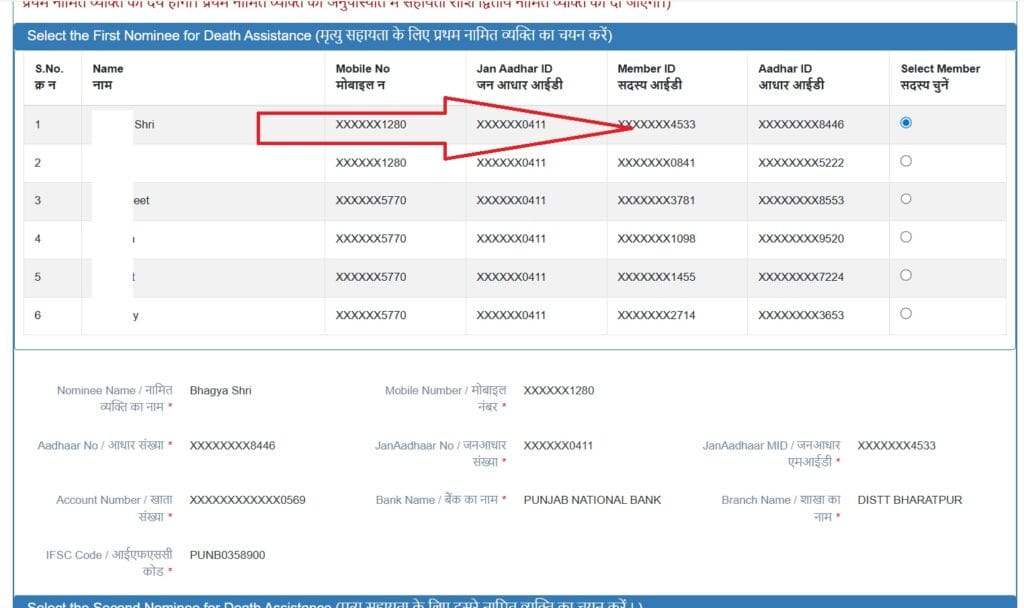Click the Account Number field ending 0569

[x=247, y=500]
